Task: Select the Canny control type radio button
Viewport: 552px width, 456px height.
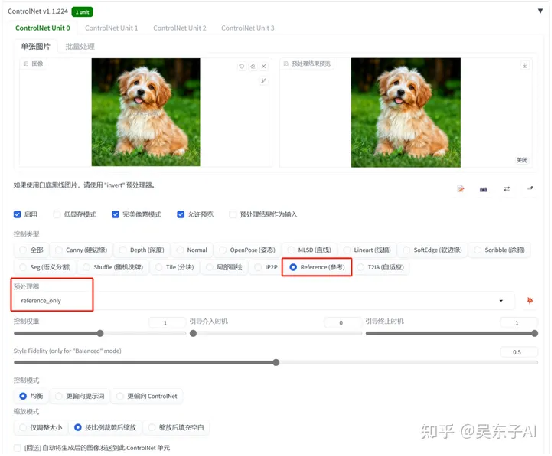Action: [x=59, y=250]
